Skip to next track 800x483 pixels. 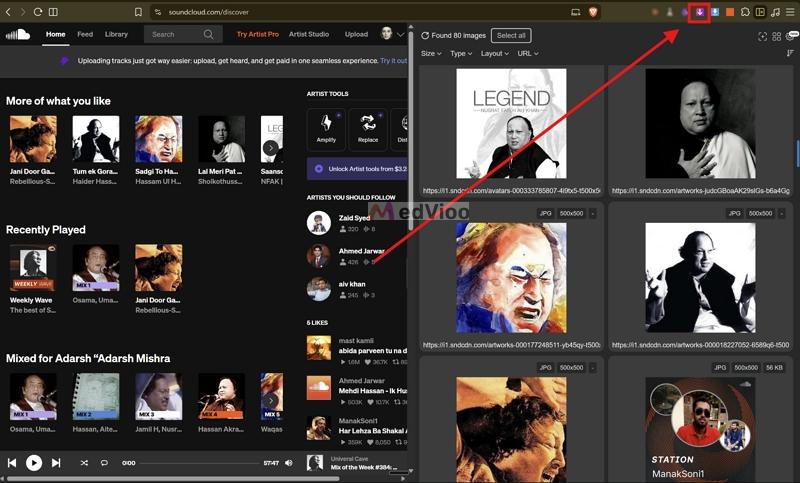pyautogui.click(x=56, y=463)
